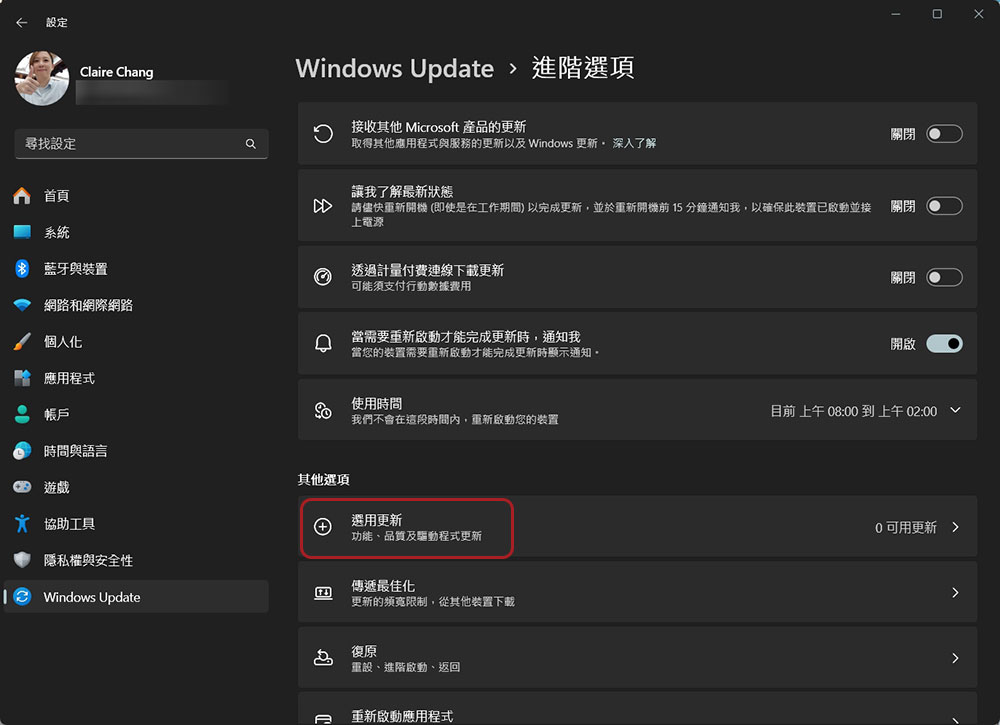Open 應用程式 settings page
The image size is (1000, 725).
[136, 378]
